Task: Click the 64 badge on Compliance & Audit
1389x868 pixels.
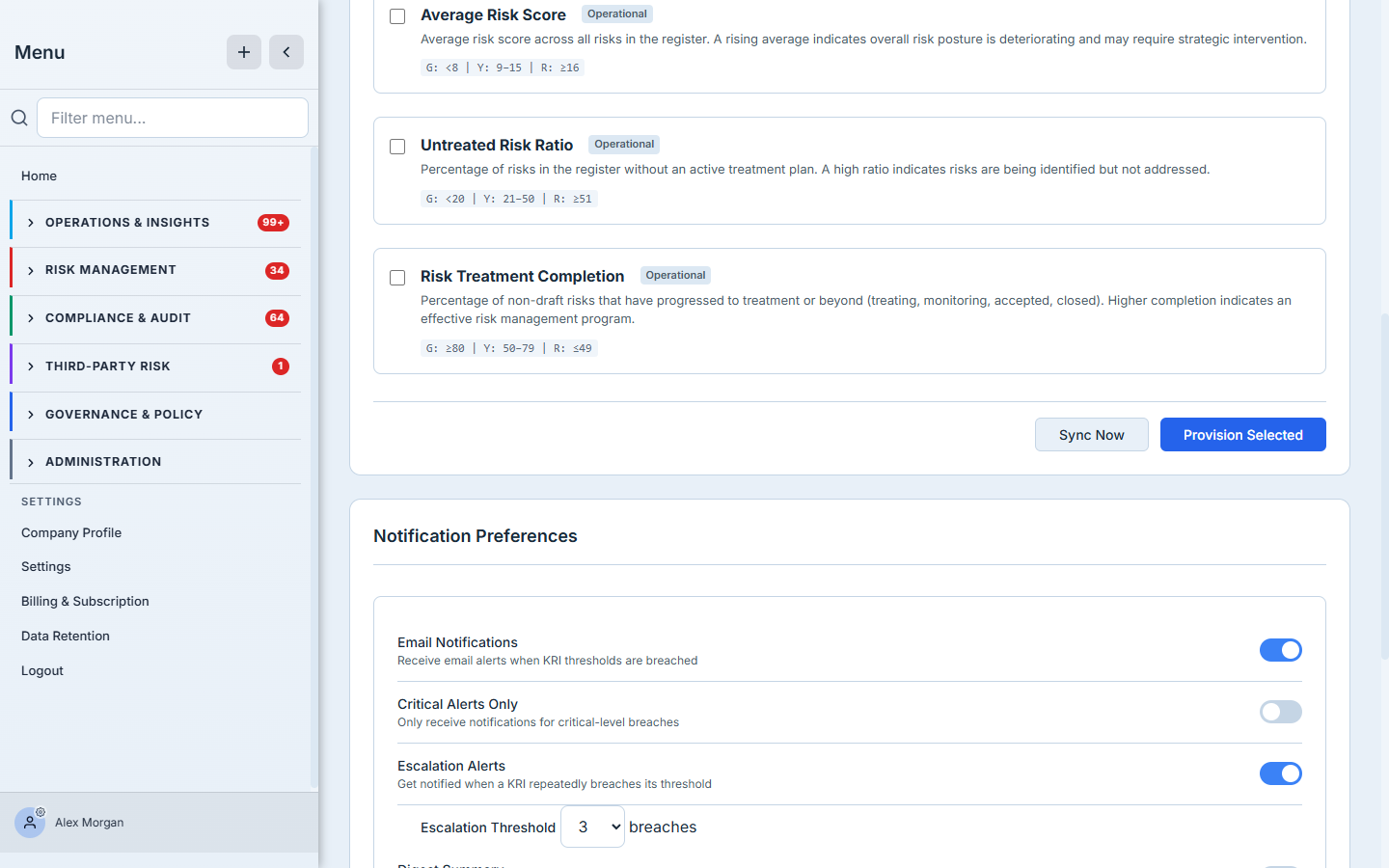Action: 277,318
